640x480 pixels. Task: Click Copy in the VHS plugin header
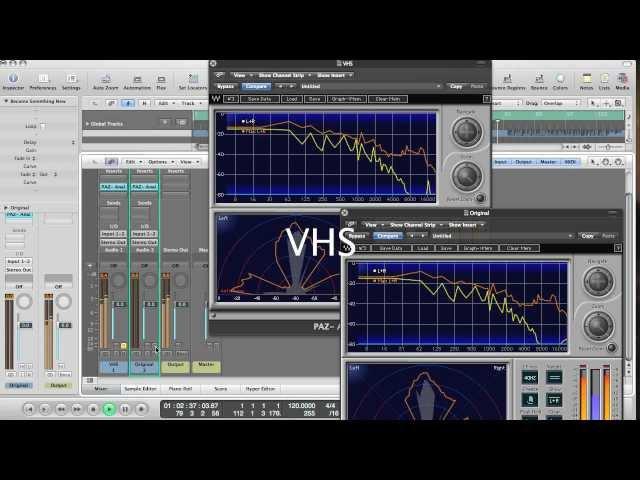(456, 87)
